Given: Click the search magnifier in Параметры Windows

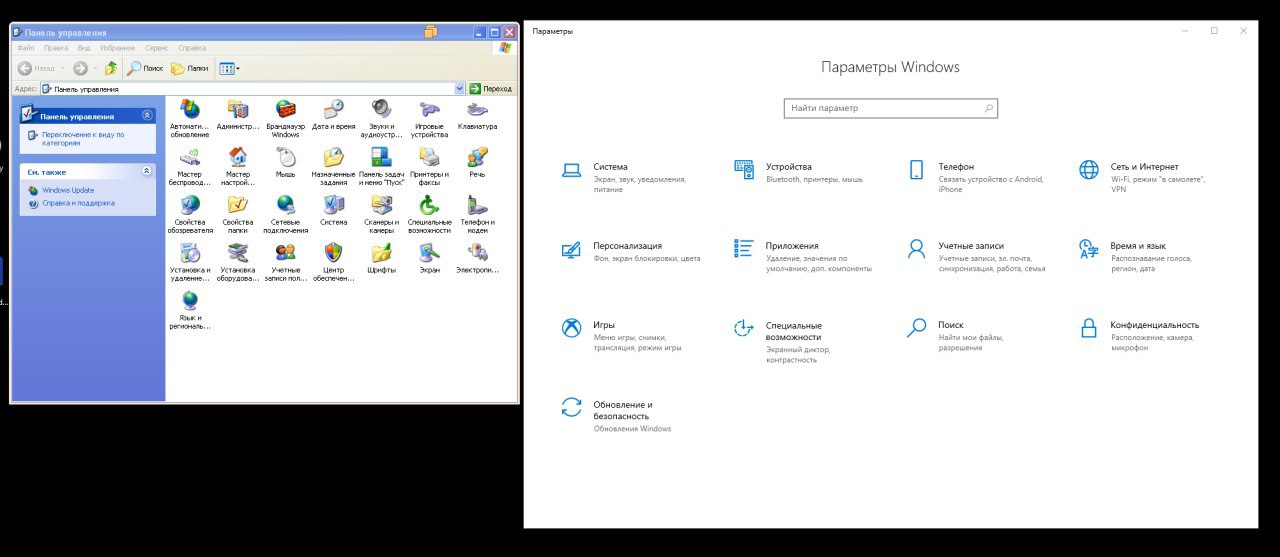Looking at the screenshot, I should (988, 108).
